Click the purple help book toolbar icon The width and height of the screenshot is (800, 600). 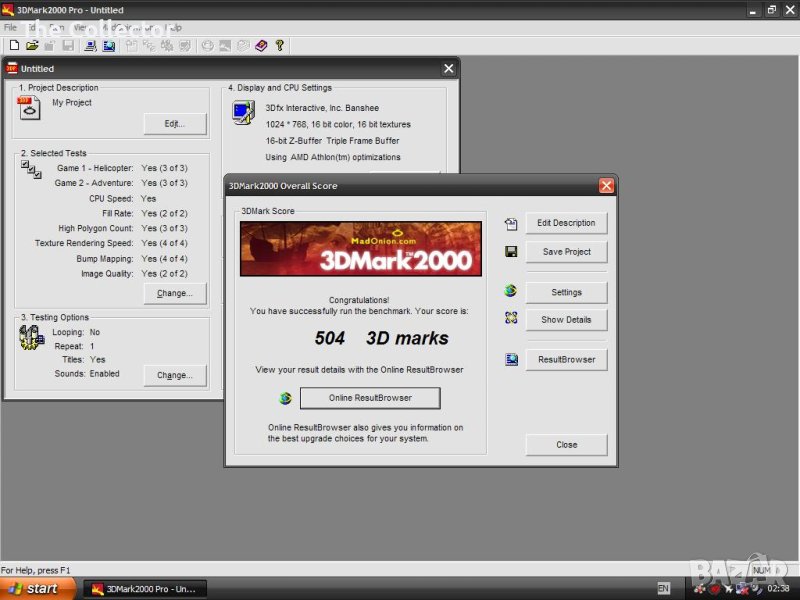pyautogui.click(x=261, y=45)
